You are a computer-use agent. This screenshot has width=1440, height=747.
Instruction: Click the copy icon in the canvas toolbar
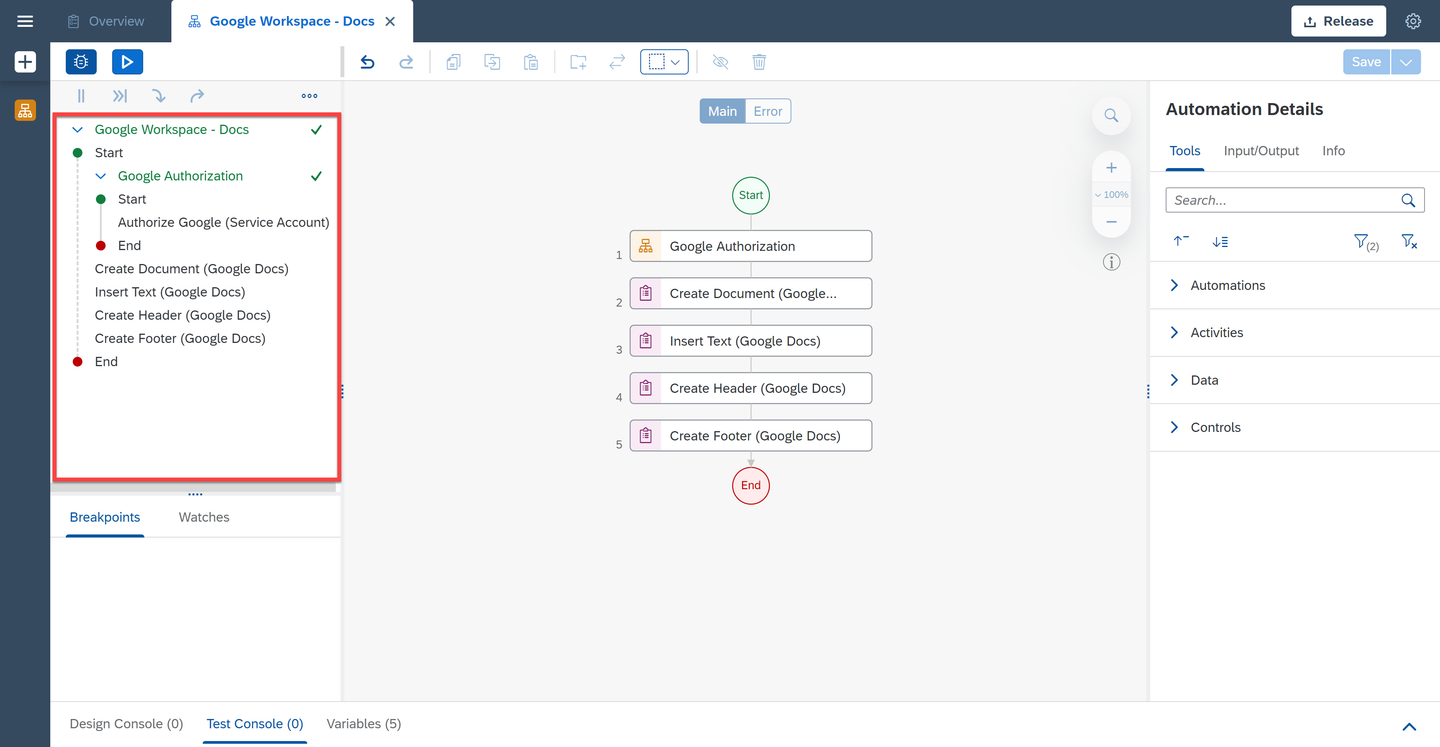pyautogui.click(x=453, y=62)
